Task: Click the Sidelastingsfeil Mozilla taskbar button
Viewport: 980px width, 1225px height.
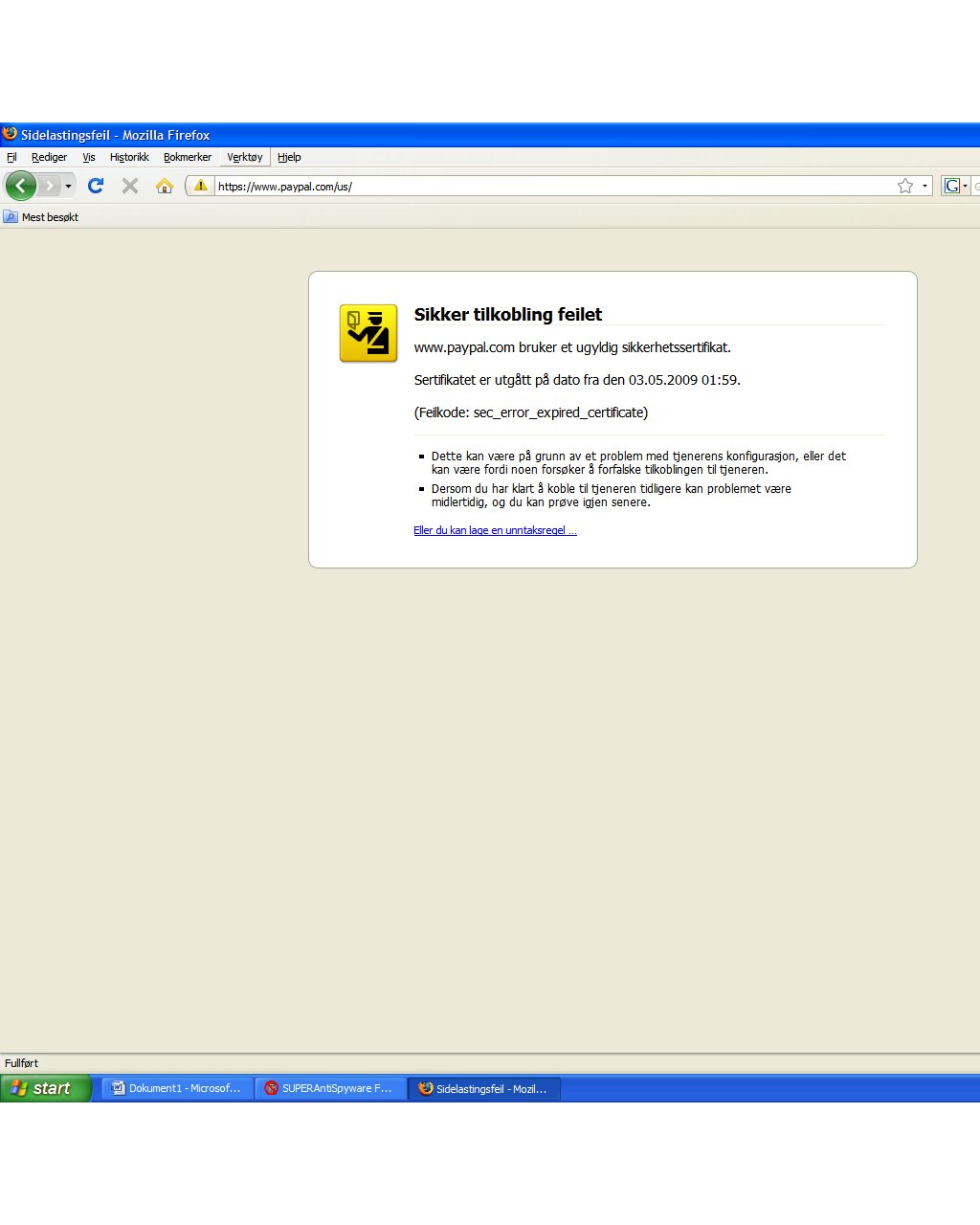Action: tap(484, 1088)
